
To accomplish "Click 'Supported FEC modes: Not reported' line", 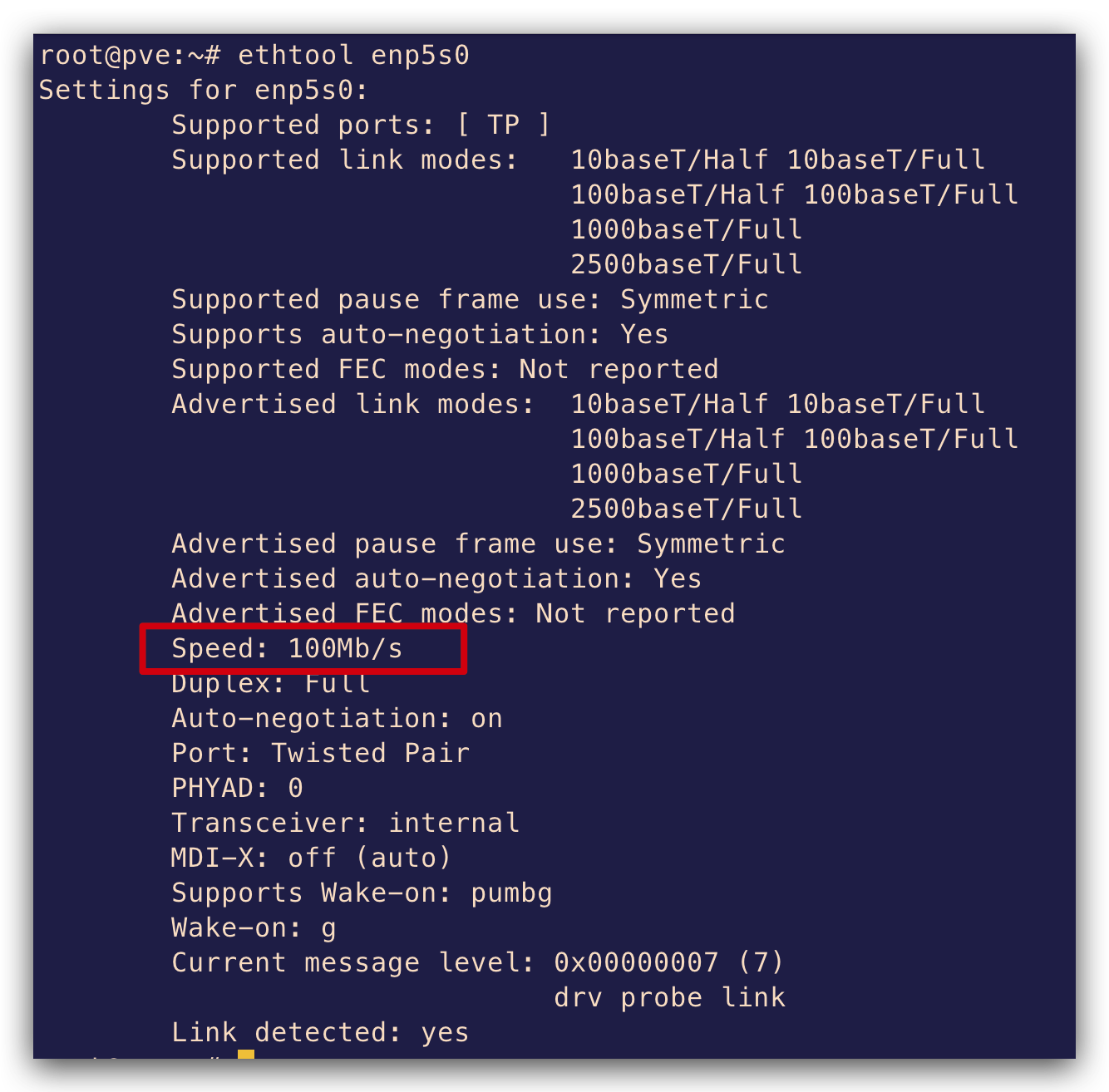I will coord(445,369).
